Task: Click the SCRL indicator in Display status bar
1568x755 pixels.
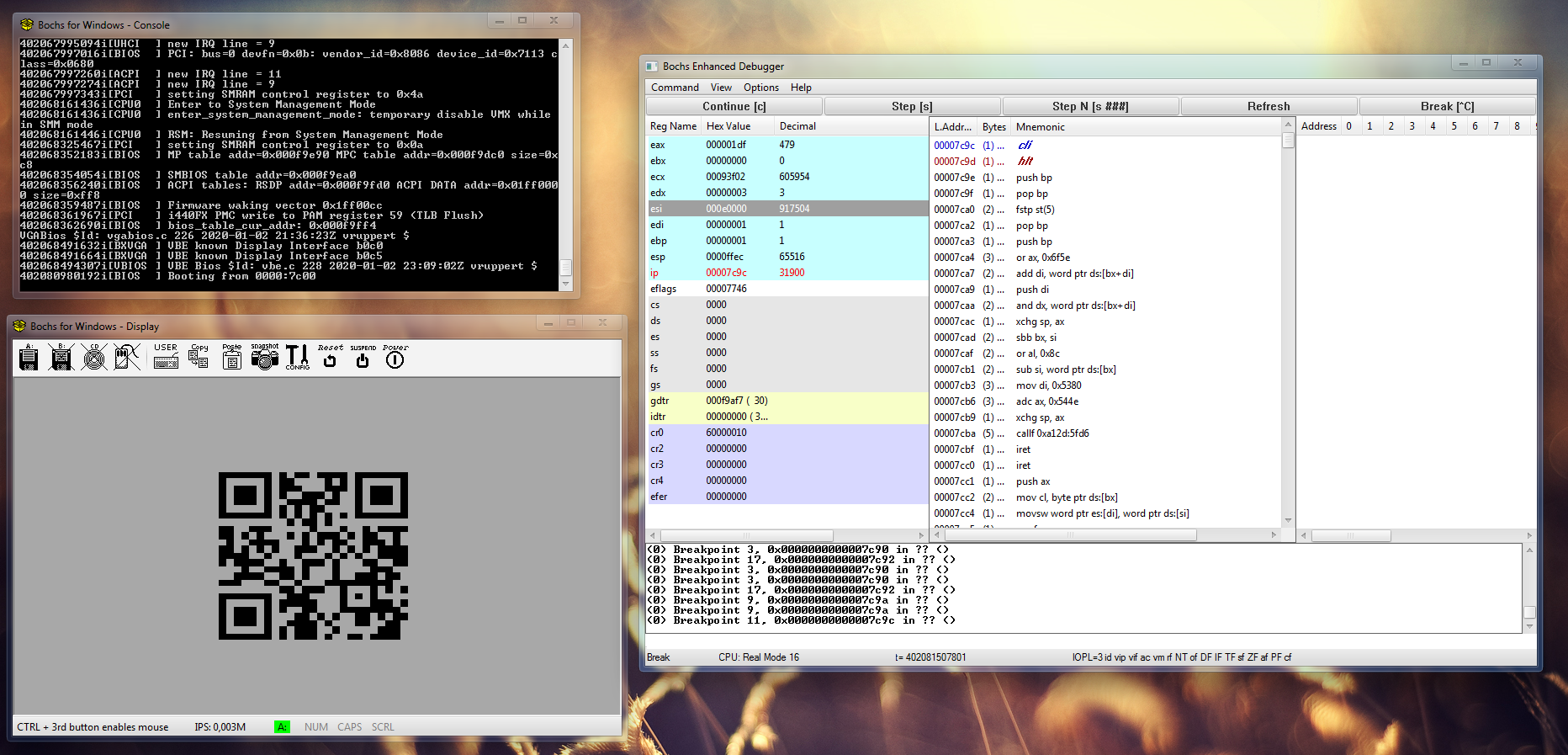Action: point(383,726)
